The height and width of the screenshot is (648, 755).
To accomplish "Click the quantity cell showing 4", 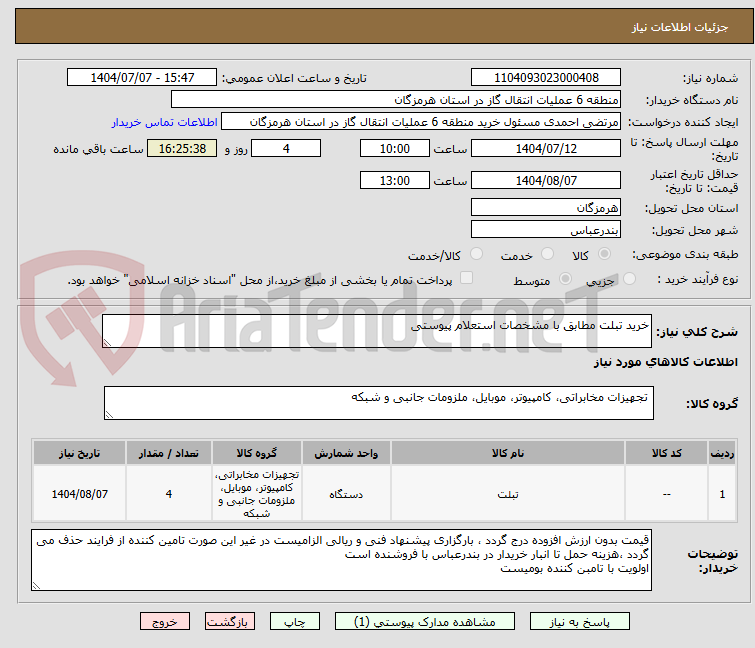I will tap(169, 493).
